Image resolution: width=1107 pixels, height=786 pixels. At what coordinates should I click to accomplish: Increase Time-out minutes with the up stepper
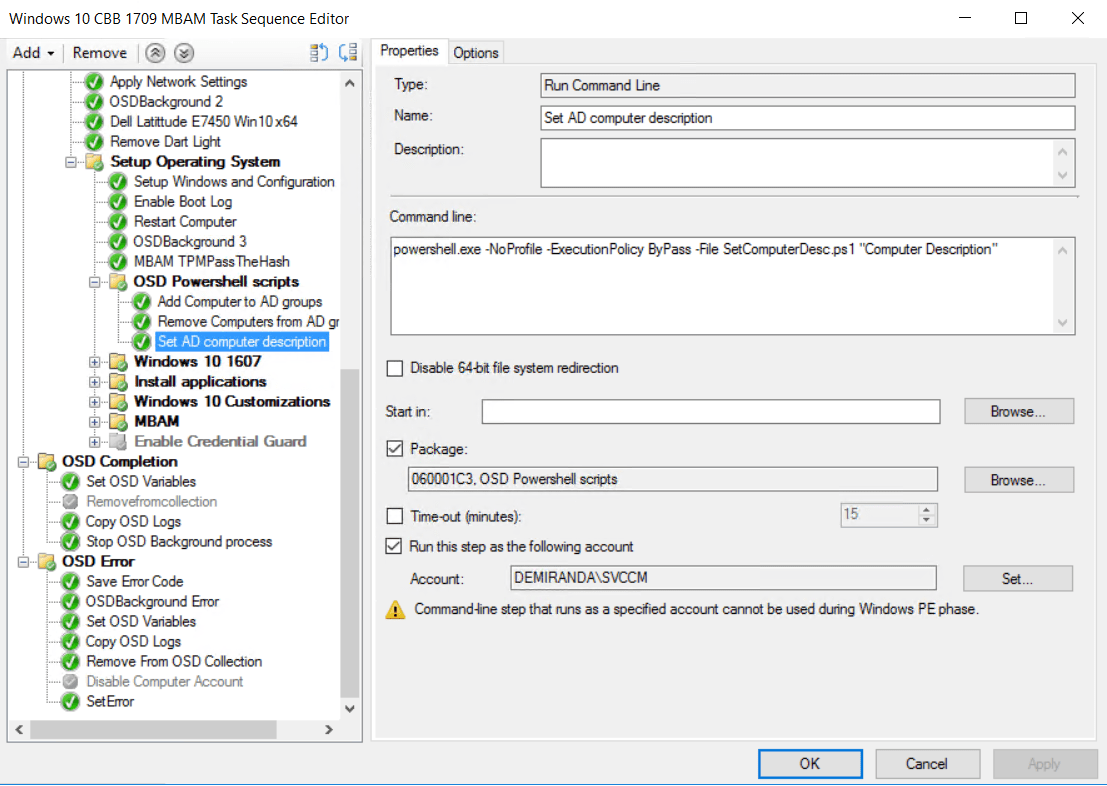(x=925, y=510)
